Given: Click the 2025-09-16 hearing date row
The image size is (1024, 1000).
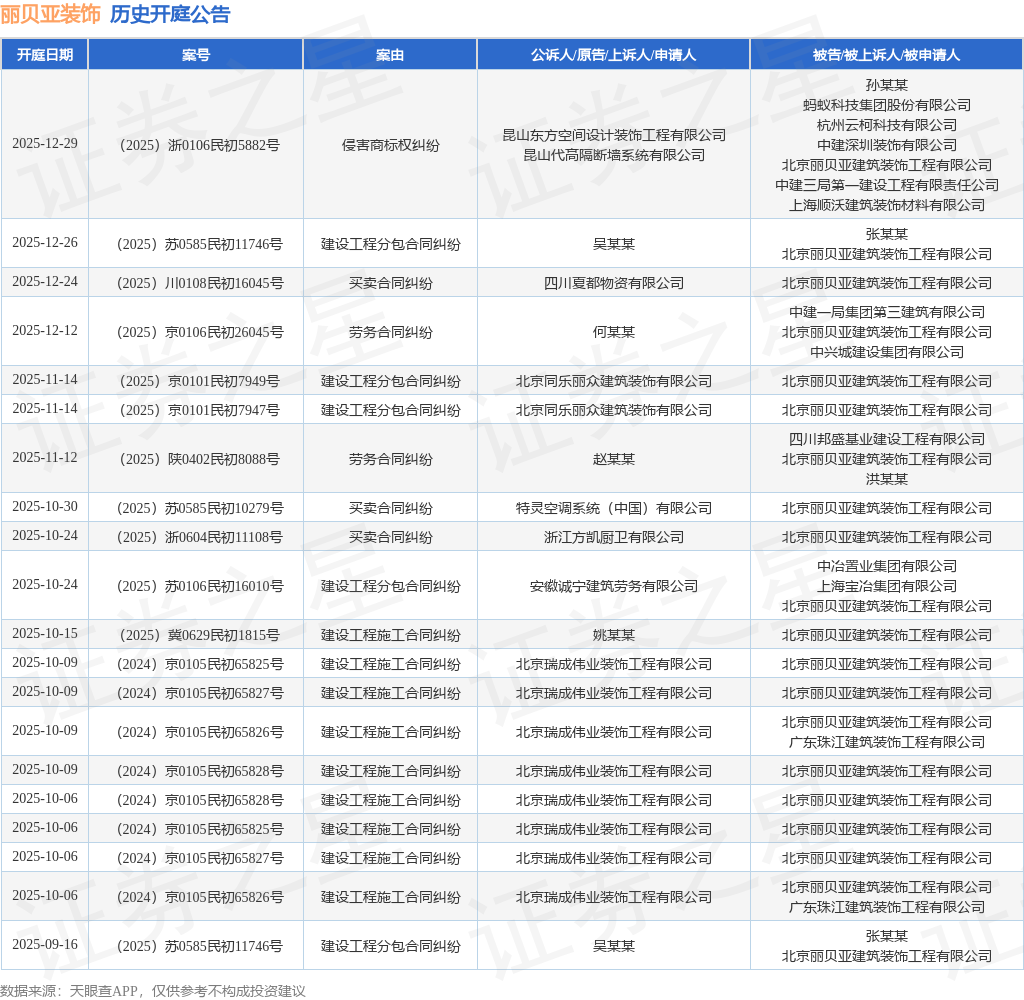Looking at the screenshot, I should 44,944.
